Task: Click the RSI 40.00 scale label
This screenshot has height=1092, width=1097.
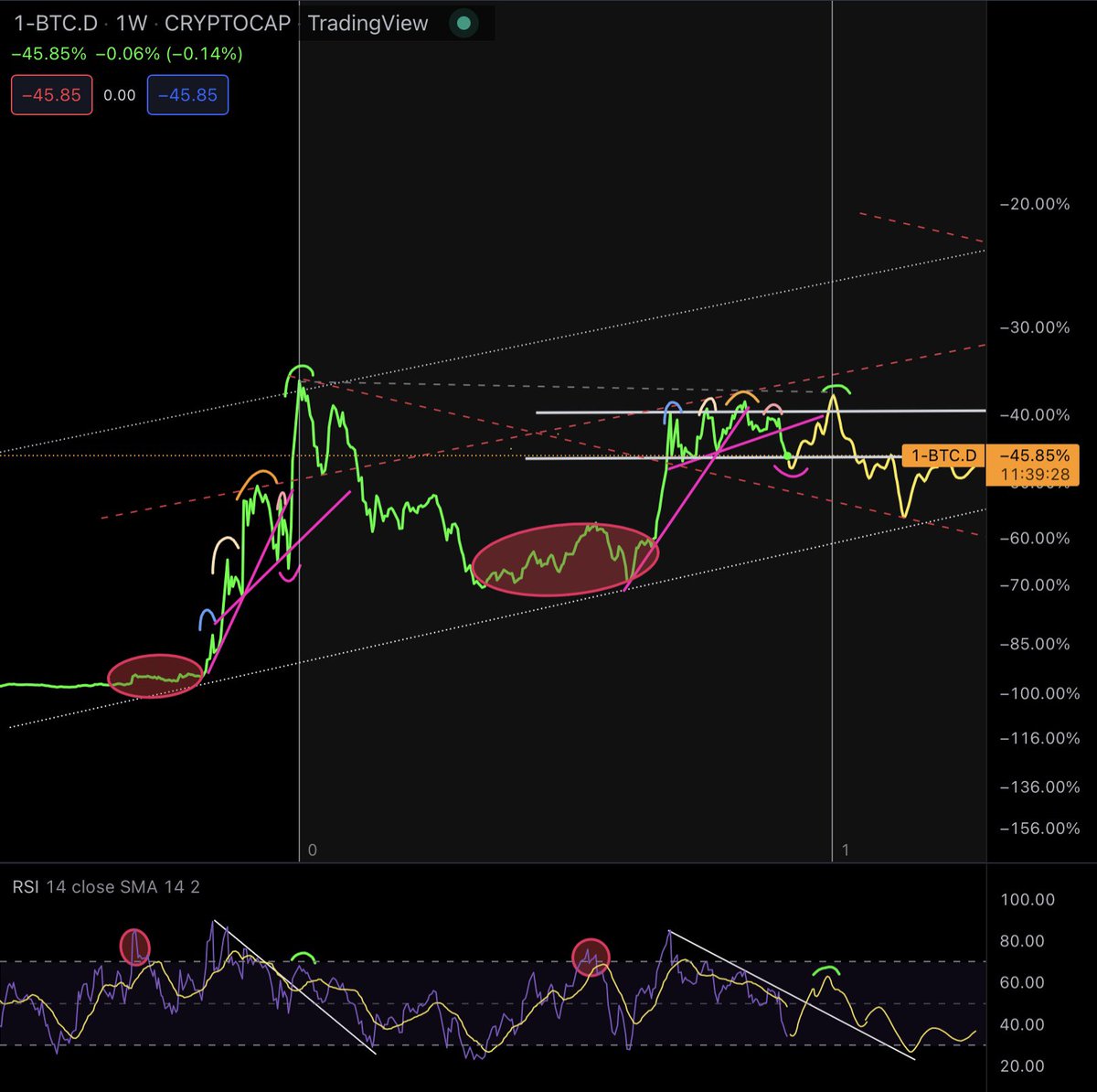Action: [x=1023, y=1024]
